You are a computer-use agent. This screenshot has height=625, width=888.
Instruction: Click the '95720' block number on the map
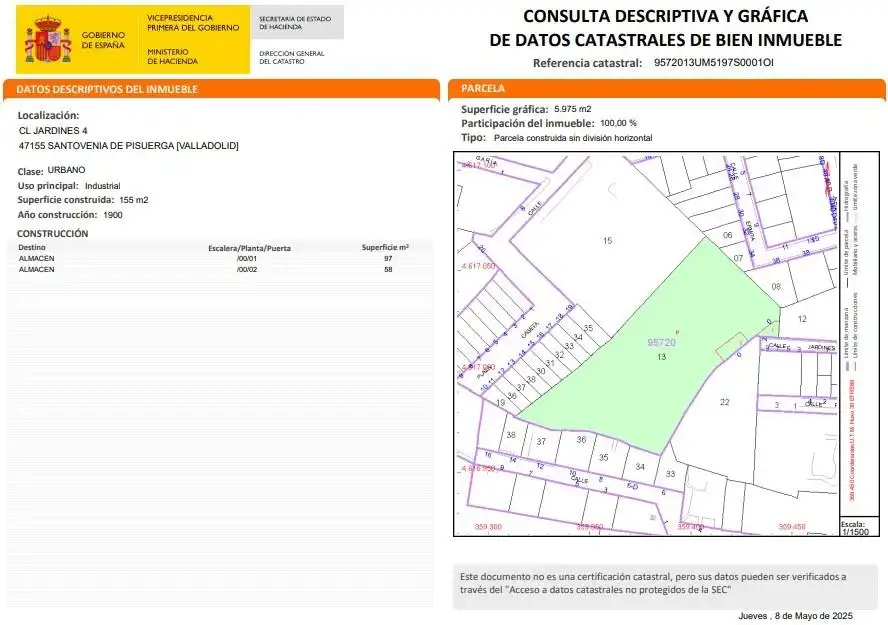tap(661, 343)
